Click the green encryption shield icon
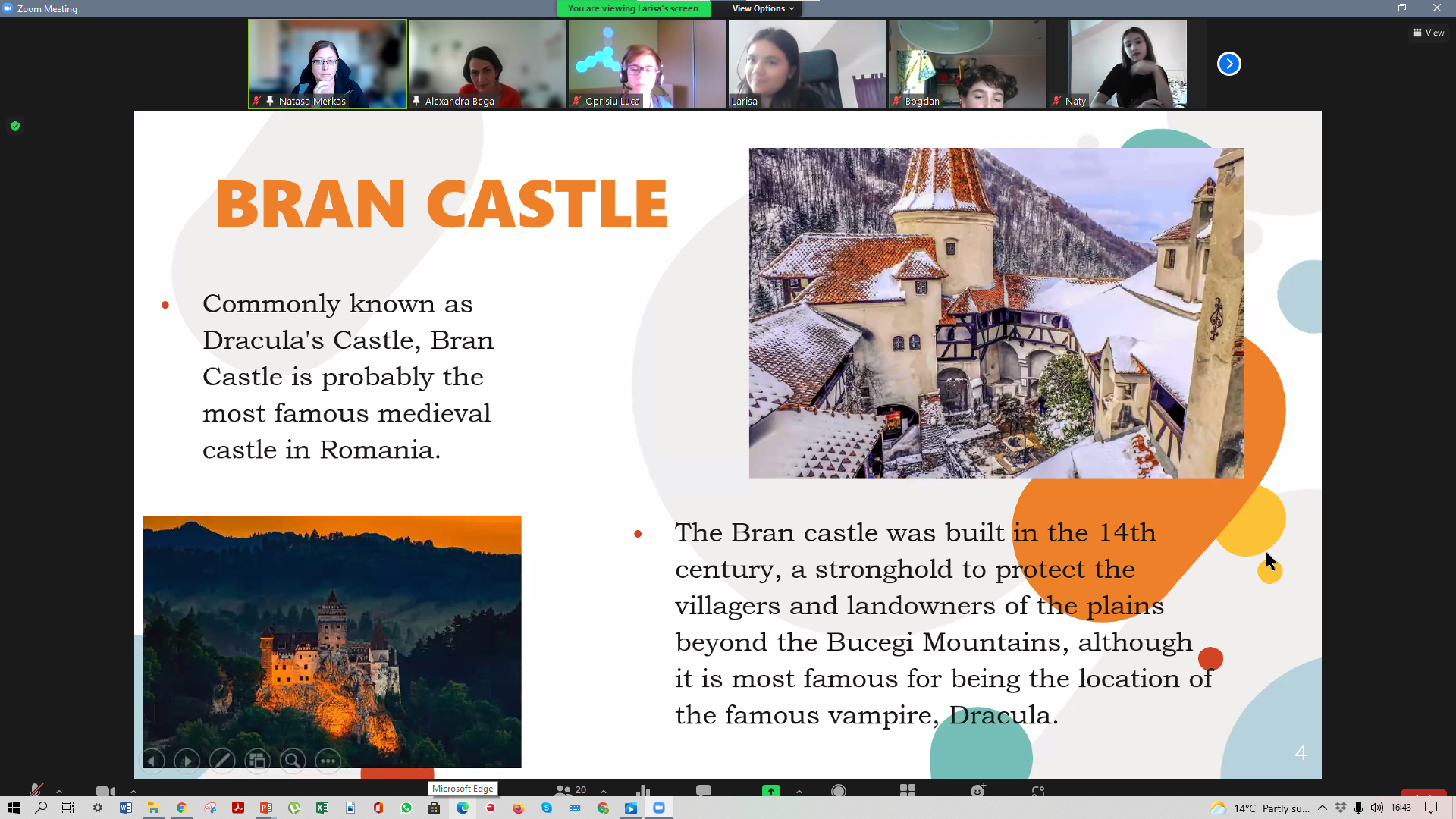Screen dimensions: 1456x819 pos(15,126)
